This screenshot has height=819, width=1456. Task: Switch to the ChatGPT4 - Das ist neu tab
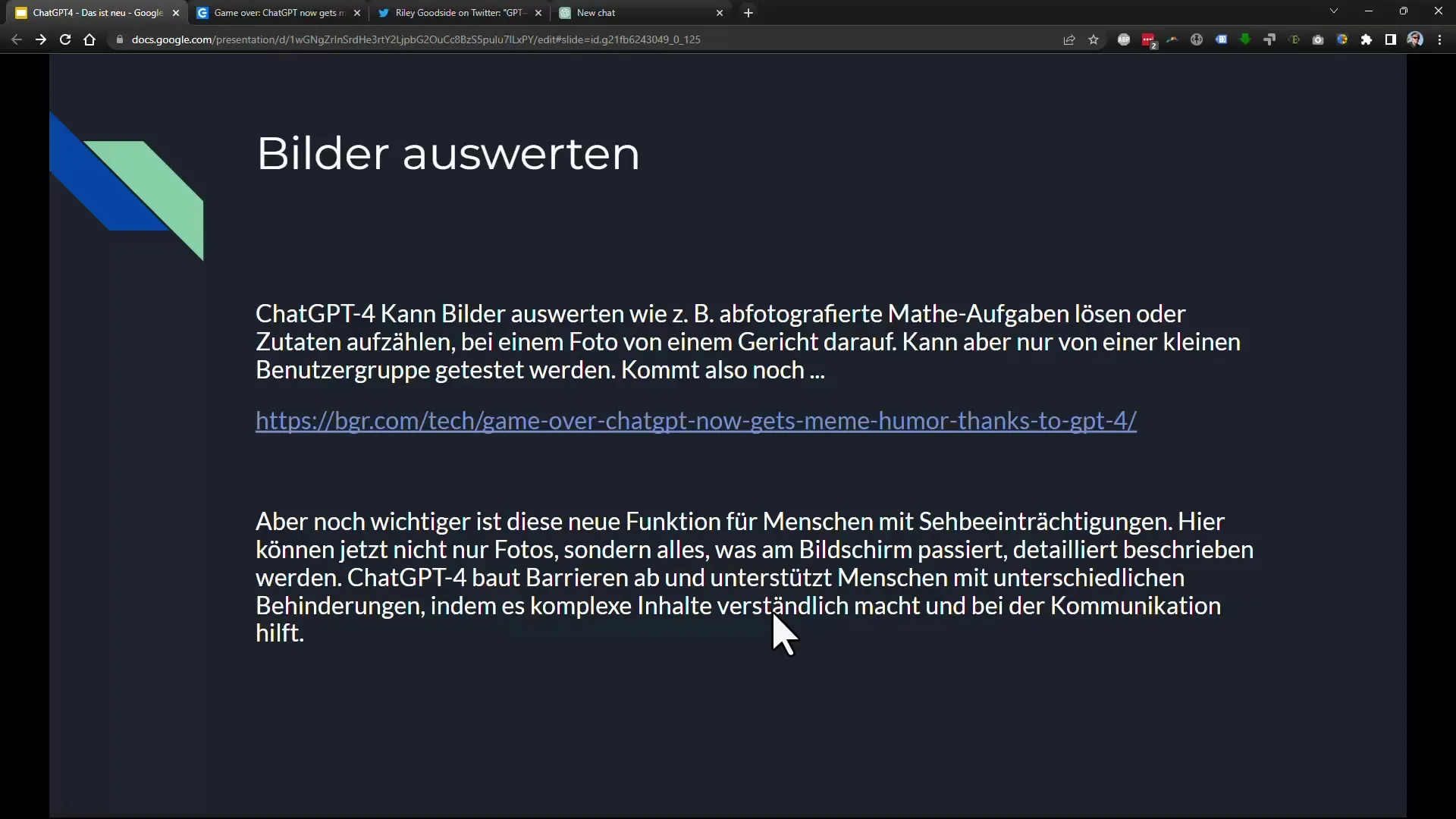(x=98, y=13)
